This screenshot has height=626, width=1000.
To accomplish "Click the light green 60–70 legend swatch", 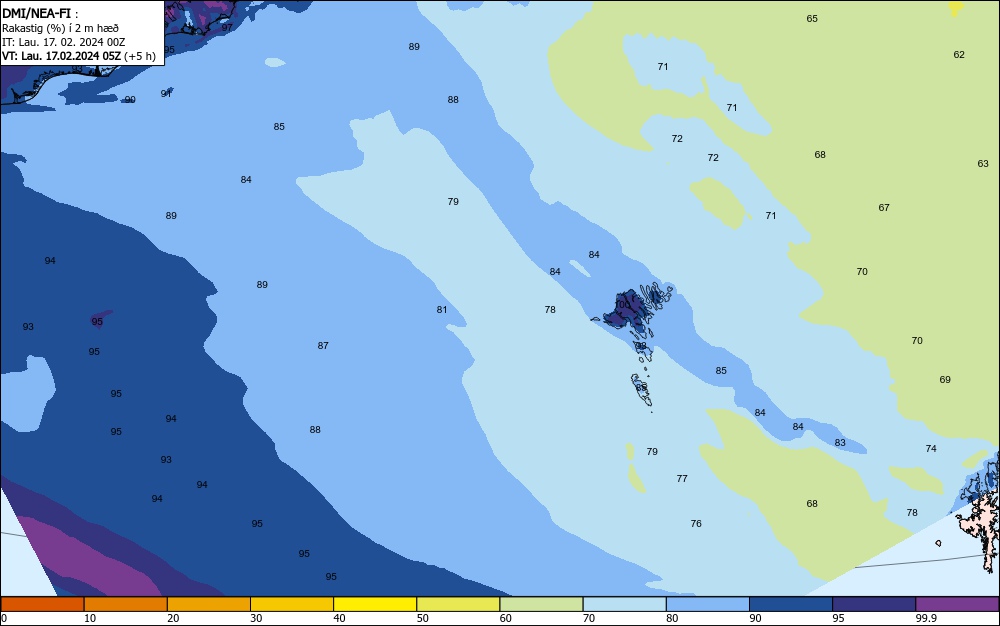I will [x=541, y=604].
